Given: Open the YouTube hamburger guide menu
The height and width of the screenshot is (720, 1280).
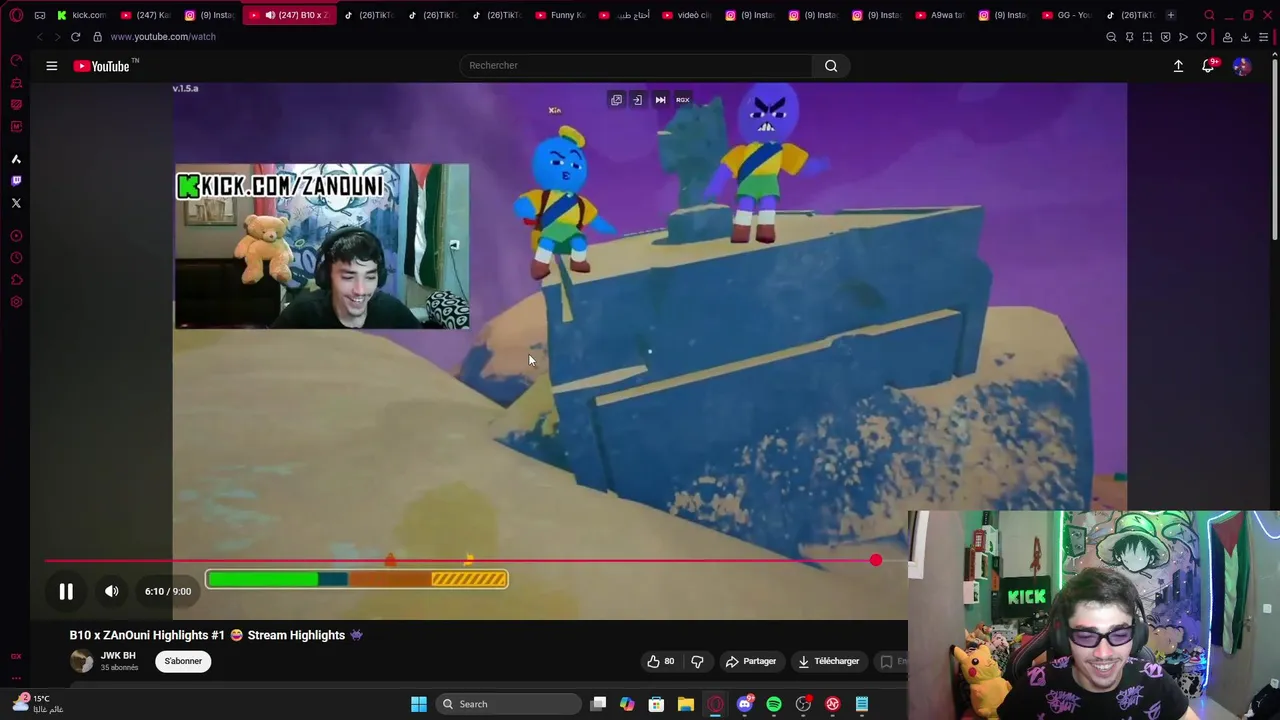Looking at the screenshot, I should (x=51, y=66).
